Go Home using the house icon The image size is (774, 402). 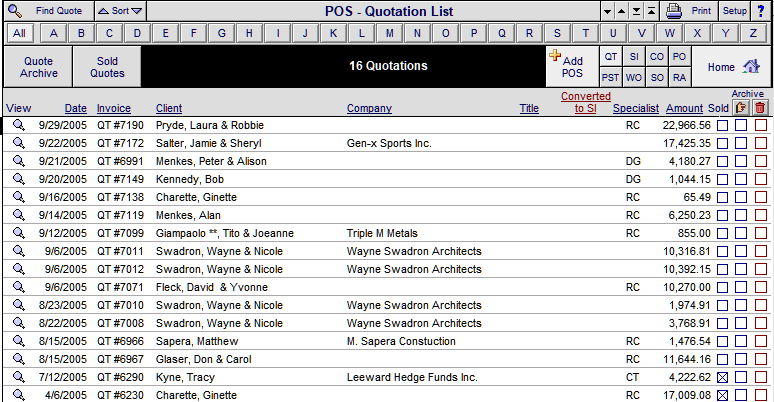[x=751, y=66]
